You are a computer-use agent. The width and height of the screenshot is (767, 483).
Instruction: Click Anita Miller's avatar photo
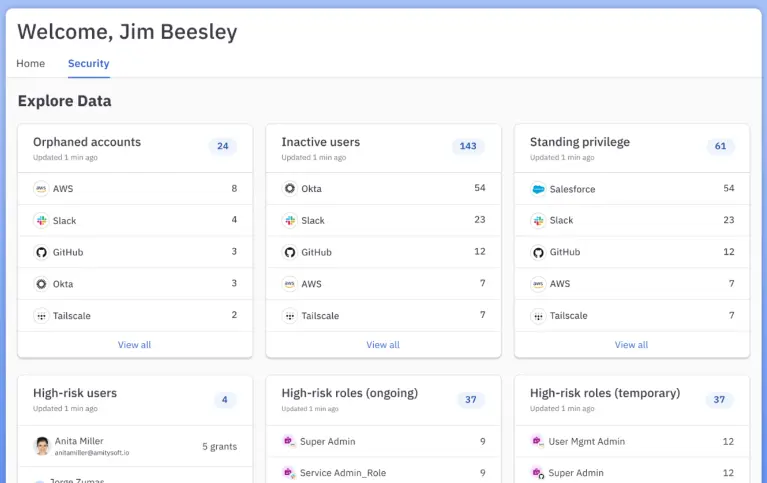click(42, 446)
